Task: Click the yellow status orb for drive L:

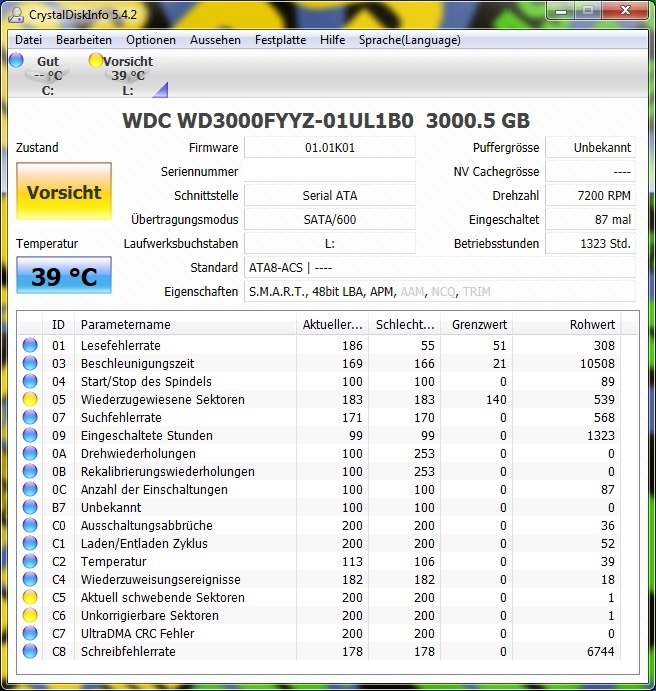Action: tap(95, 60)
